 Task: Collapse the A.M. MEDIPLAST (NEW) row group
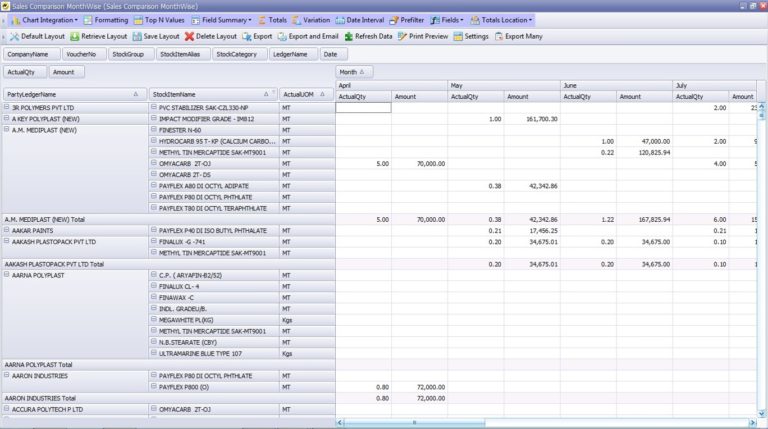click(x=7, y=130)
